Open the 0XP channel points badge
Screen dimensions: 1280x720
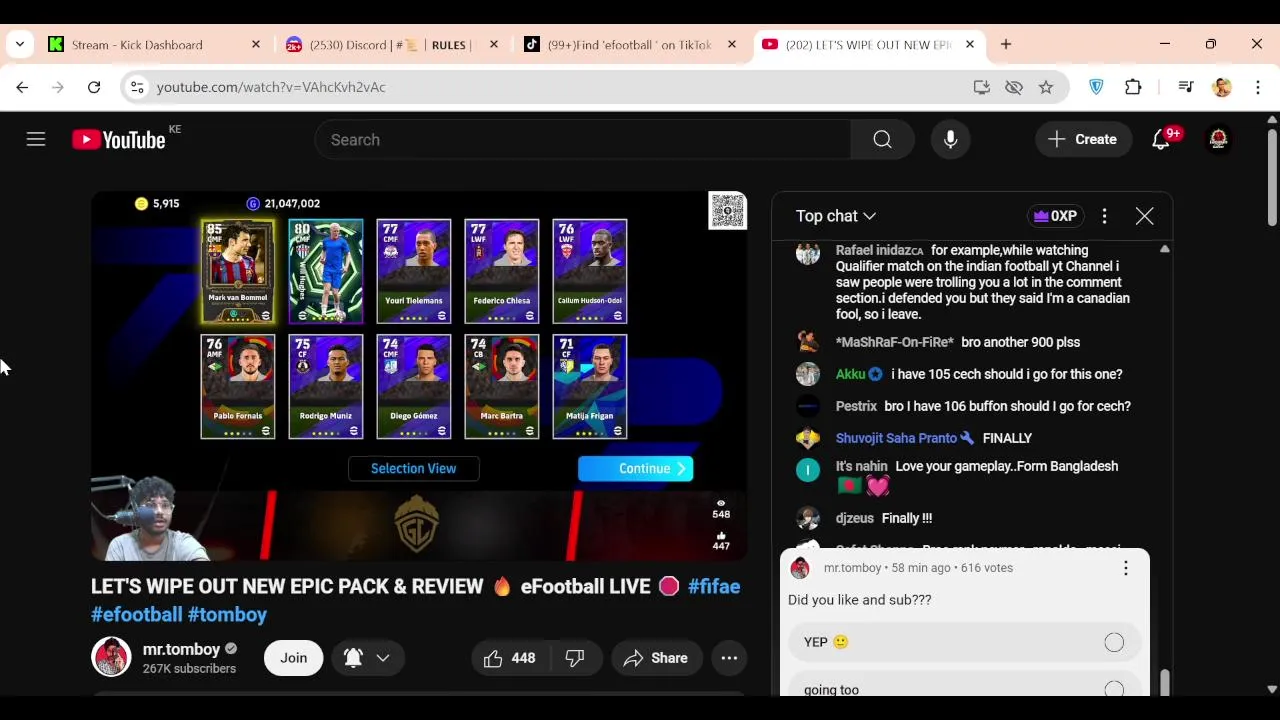(1055, 216)
